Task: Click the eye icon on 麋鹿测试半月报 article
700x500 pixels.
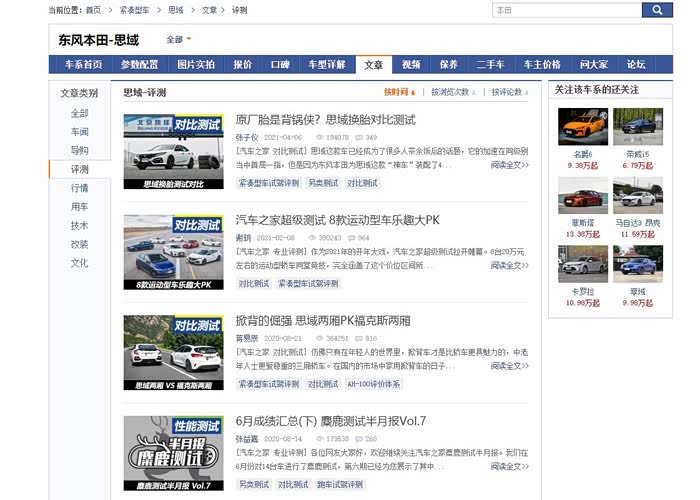Action: [x=320, y=439]
